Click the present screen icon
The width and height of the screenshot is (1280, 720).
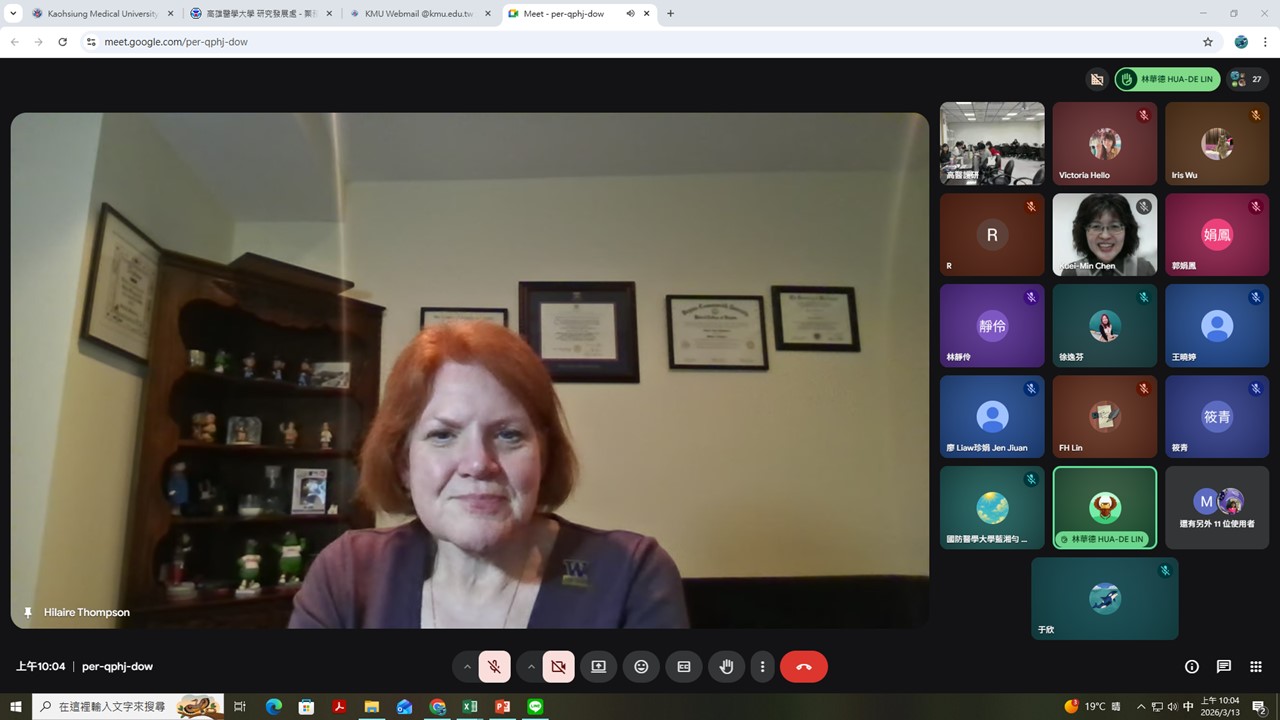tap(598, 667)
